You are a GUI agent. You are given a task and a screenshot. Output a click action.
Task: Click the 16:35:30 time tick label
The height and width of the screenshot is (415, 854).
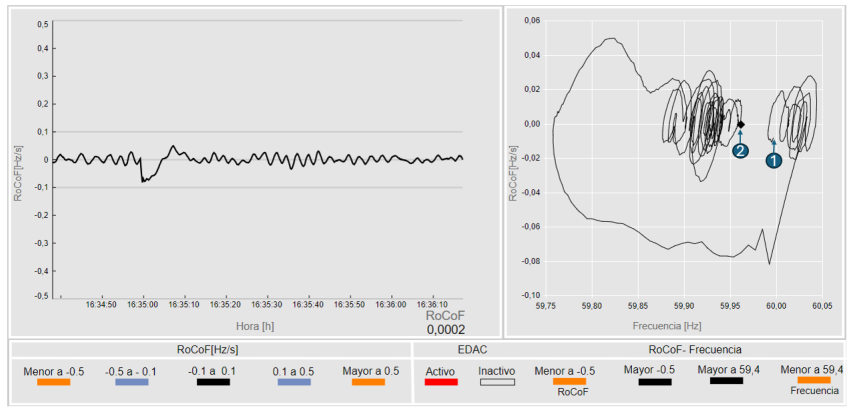(267, 304)
